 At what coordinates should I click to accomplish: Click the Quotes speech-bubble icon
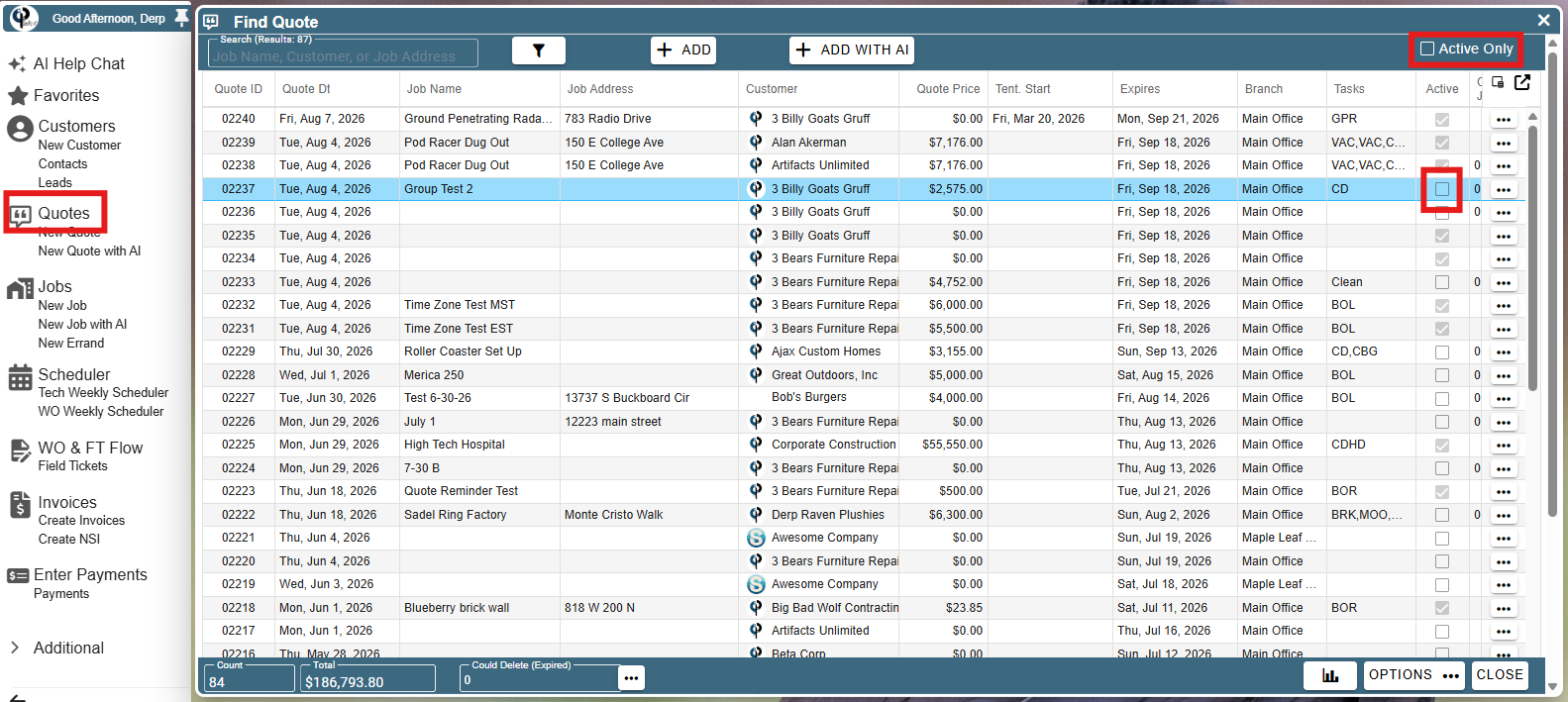coord(20,215)
